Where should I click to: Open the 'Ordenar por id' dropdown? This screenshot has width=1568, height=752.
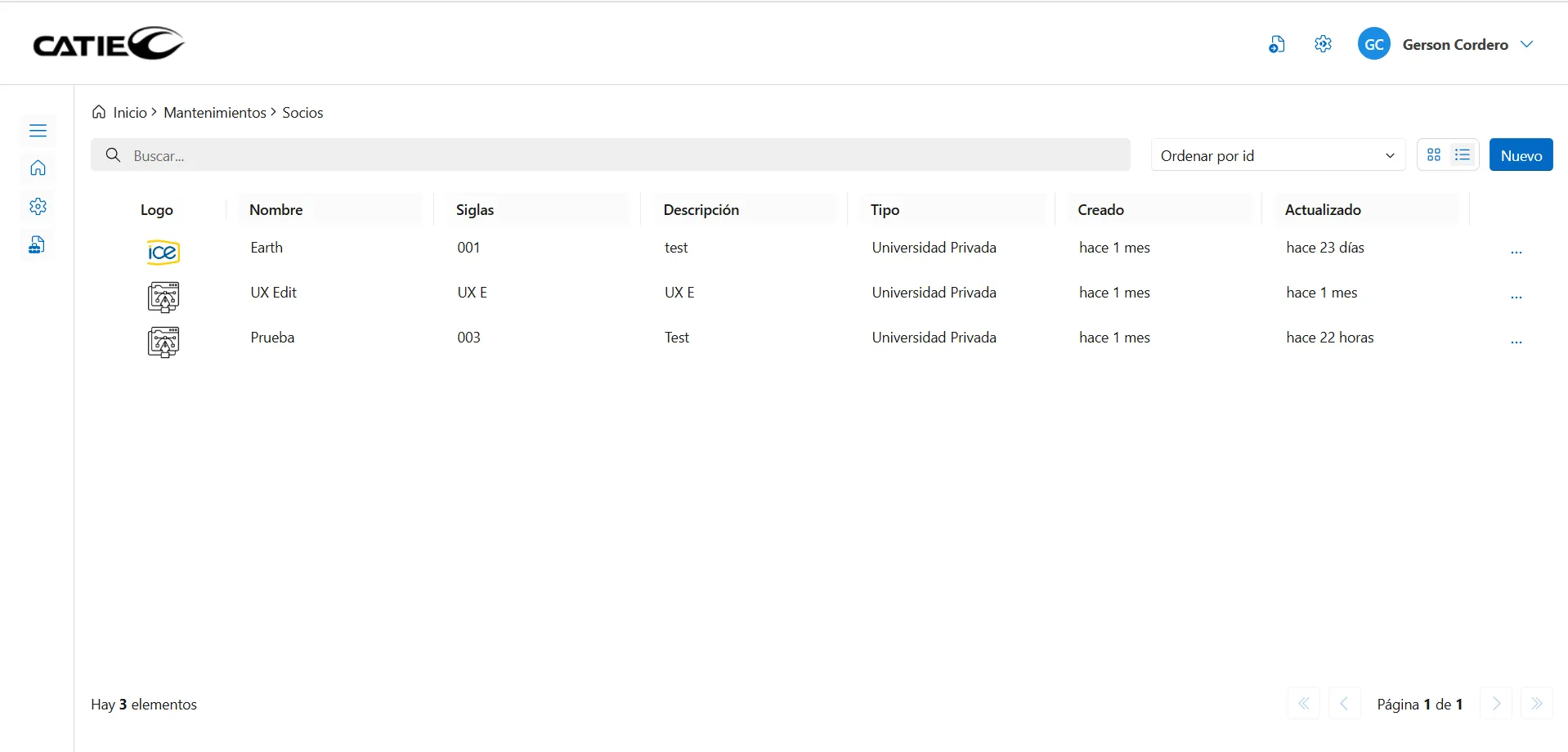pos(1277,155)
